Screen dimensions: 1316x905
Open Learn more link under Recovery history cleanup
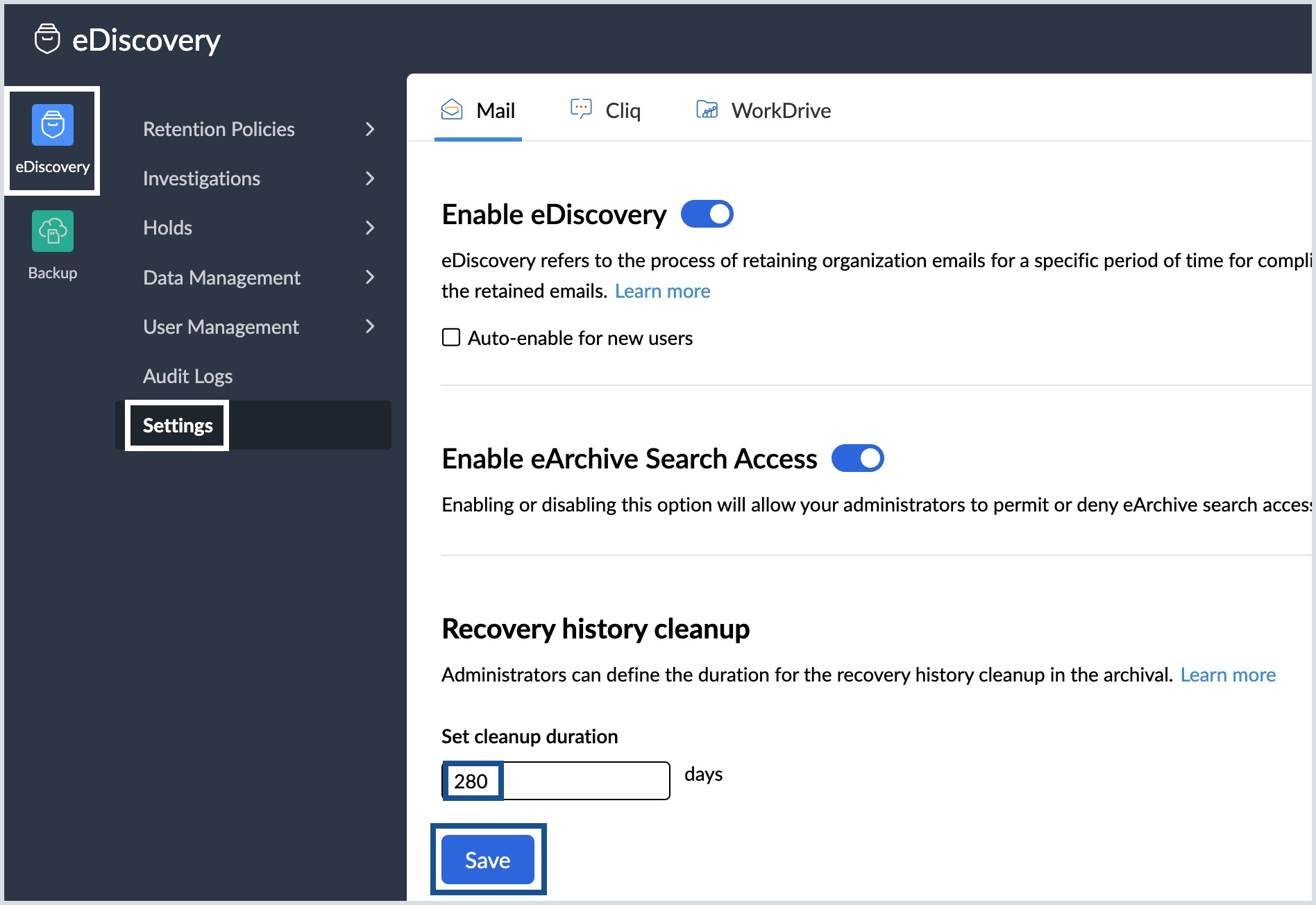[x=1228, y=675]
